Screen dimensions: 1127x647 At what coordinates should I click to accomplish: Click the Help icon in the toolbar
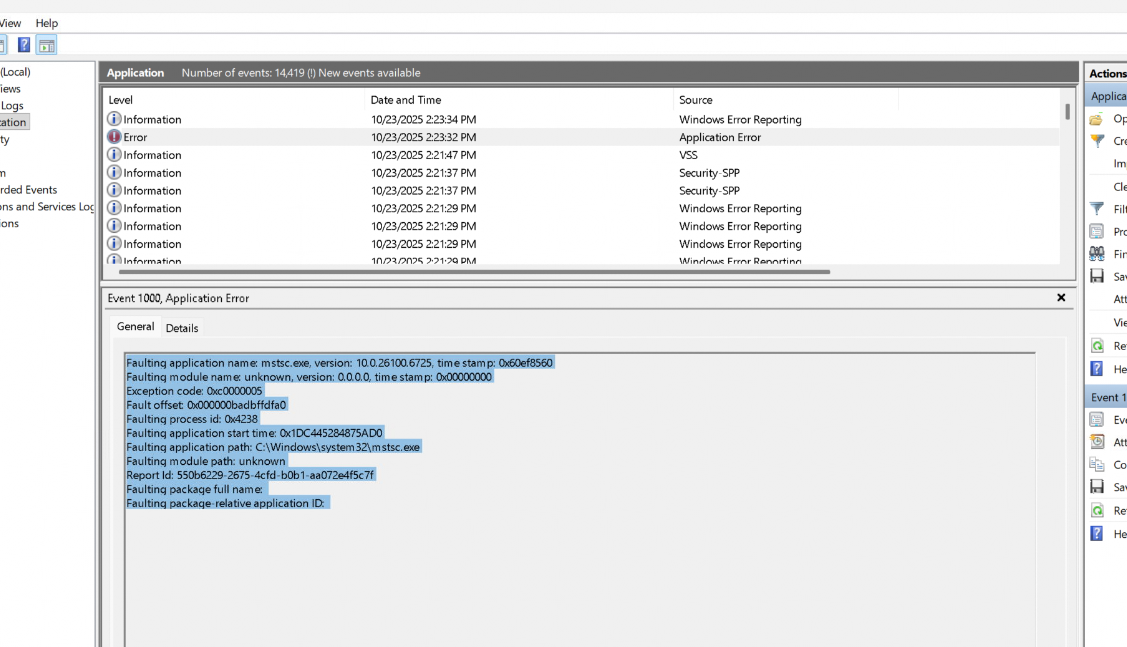click(24, 45)
